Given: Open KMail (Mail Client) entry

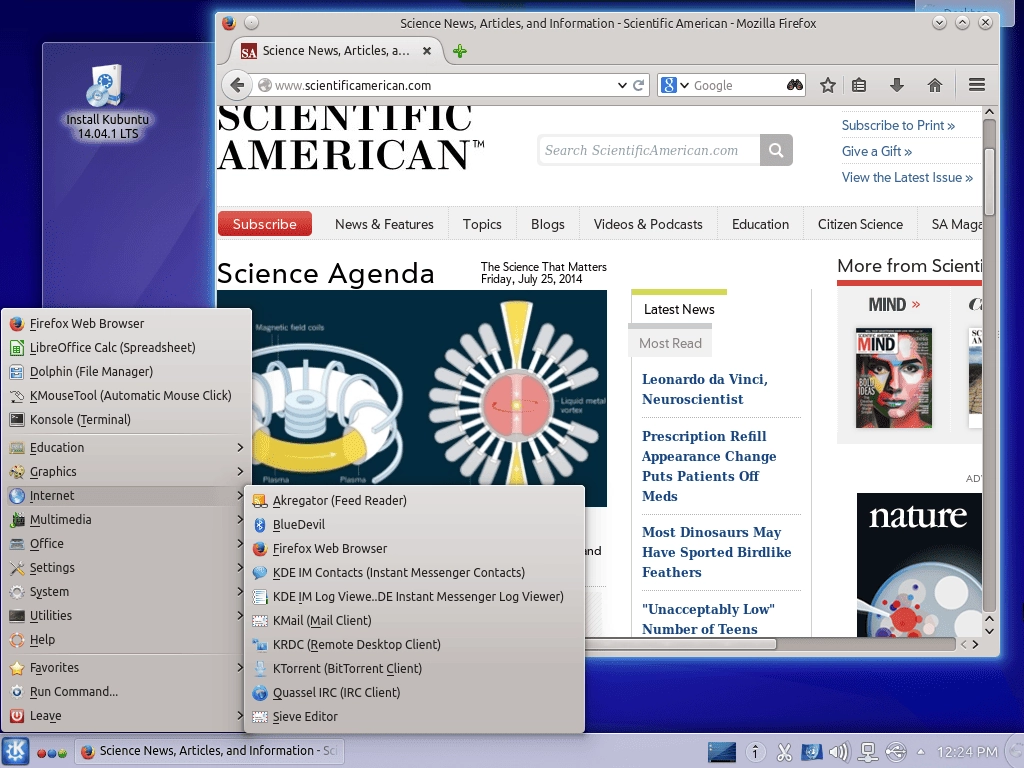Looking at the screenshot, I should click(x=415, y=620).
